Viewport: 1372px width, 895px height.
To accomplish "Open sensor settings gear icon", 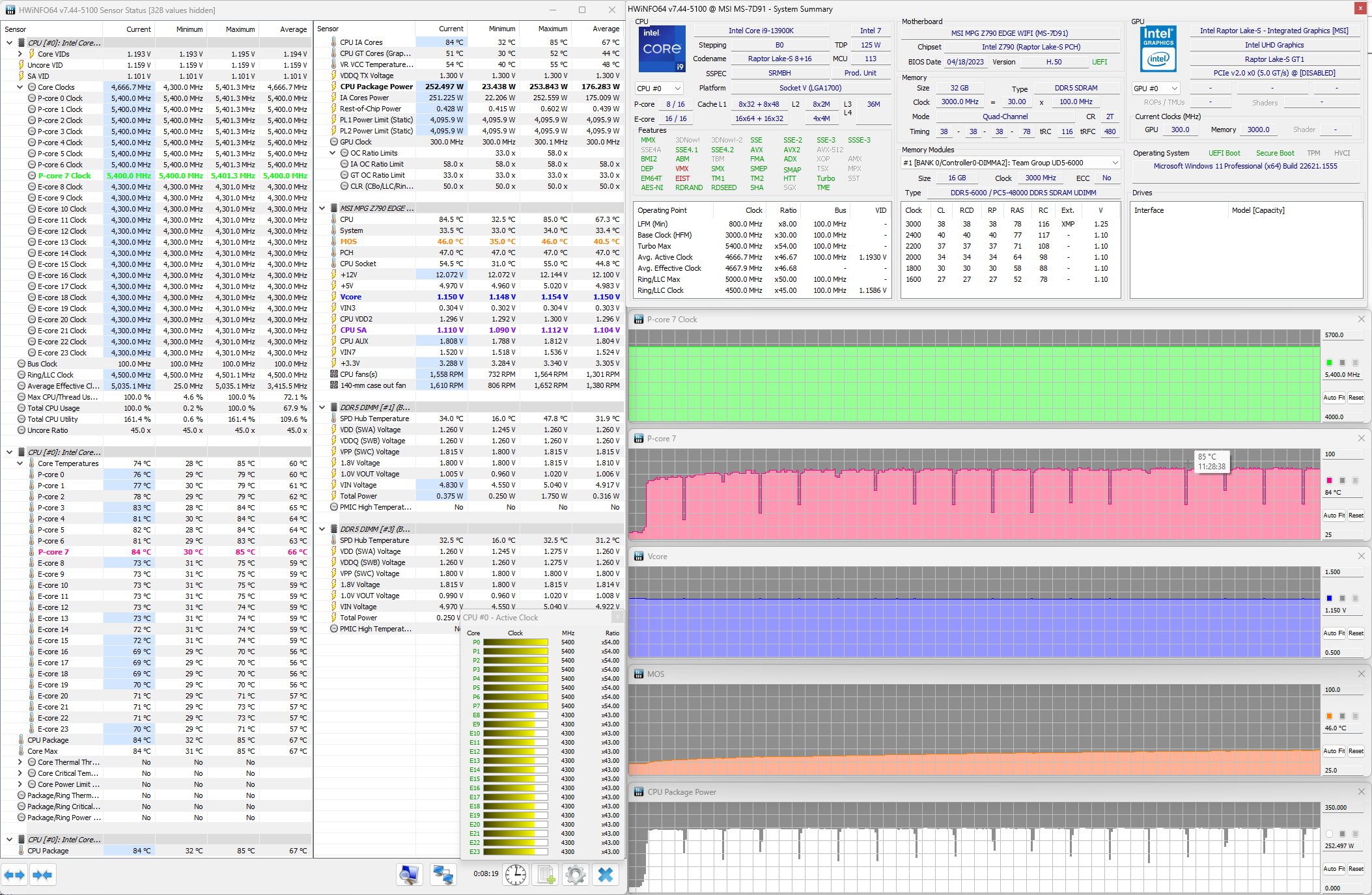I will pyautogui.click(x=576, y=875).
